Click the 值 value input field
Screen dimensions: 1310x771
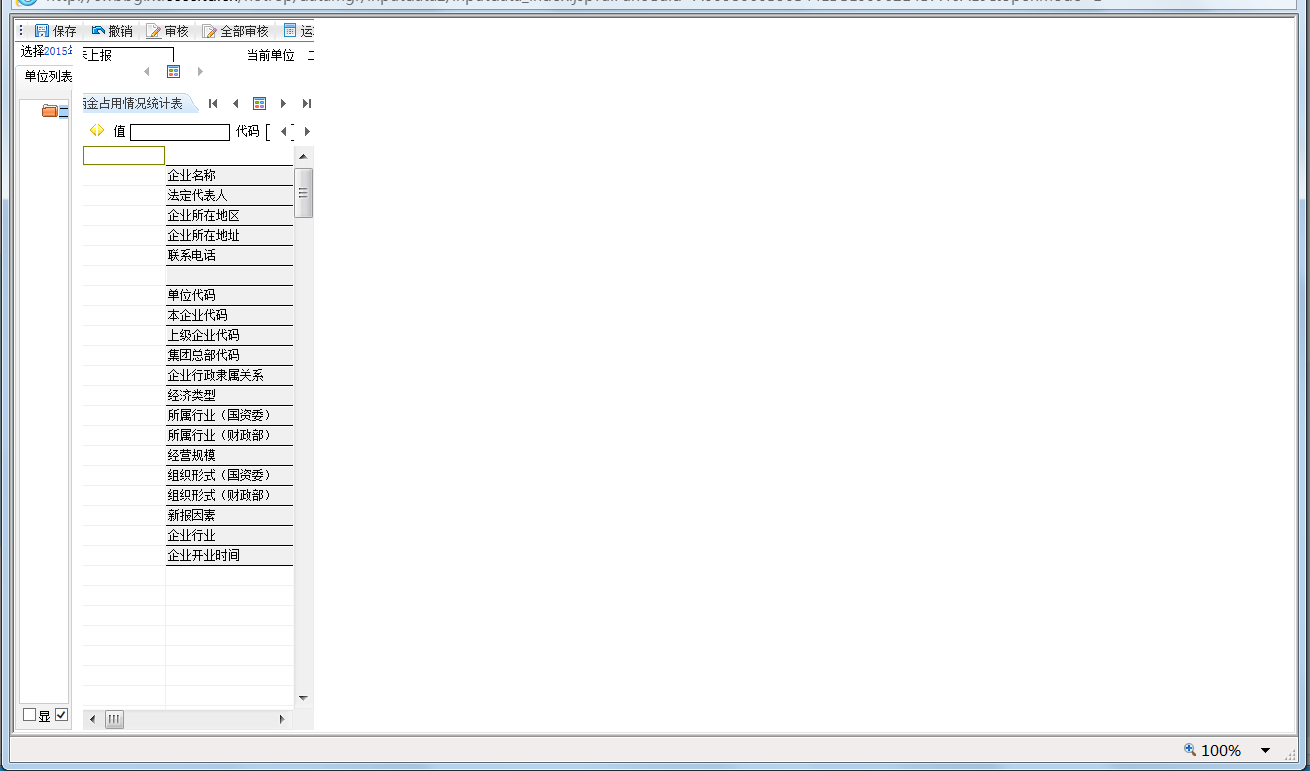pos(180,132)
